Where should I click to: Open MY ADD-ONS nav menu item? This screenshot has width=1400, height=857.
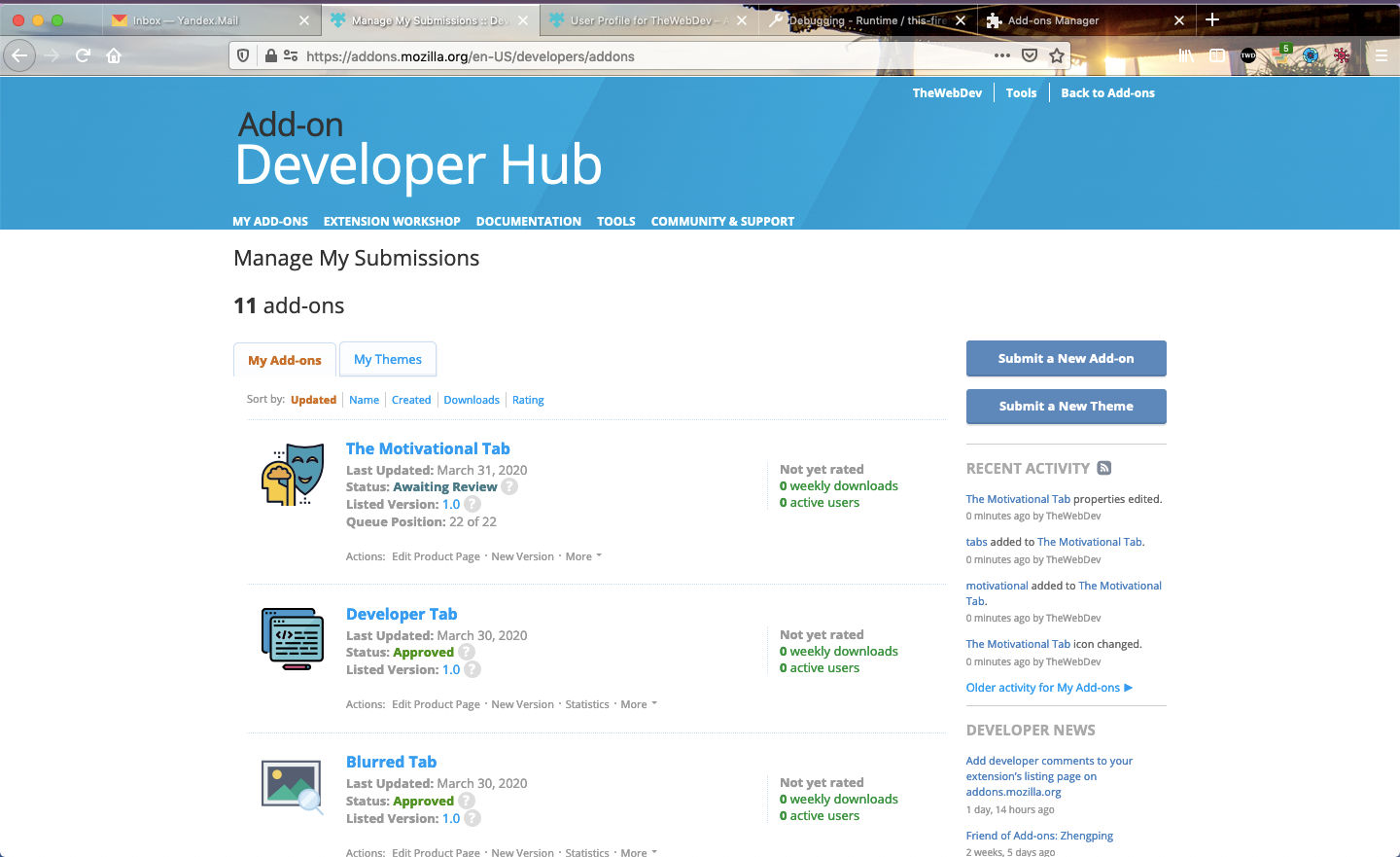270,221
